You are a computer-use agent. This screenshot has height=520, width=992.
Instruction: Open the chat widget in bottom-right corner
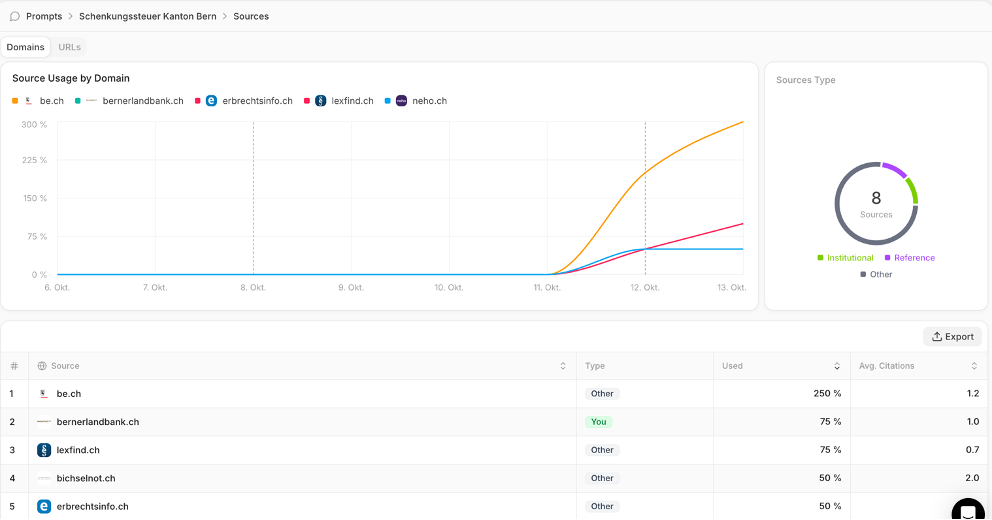tap(967, 511)
